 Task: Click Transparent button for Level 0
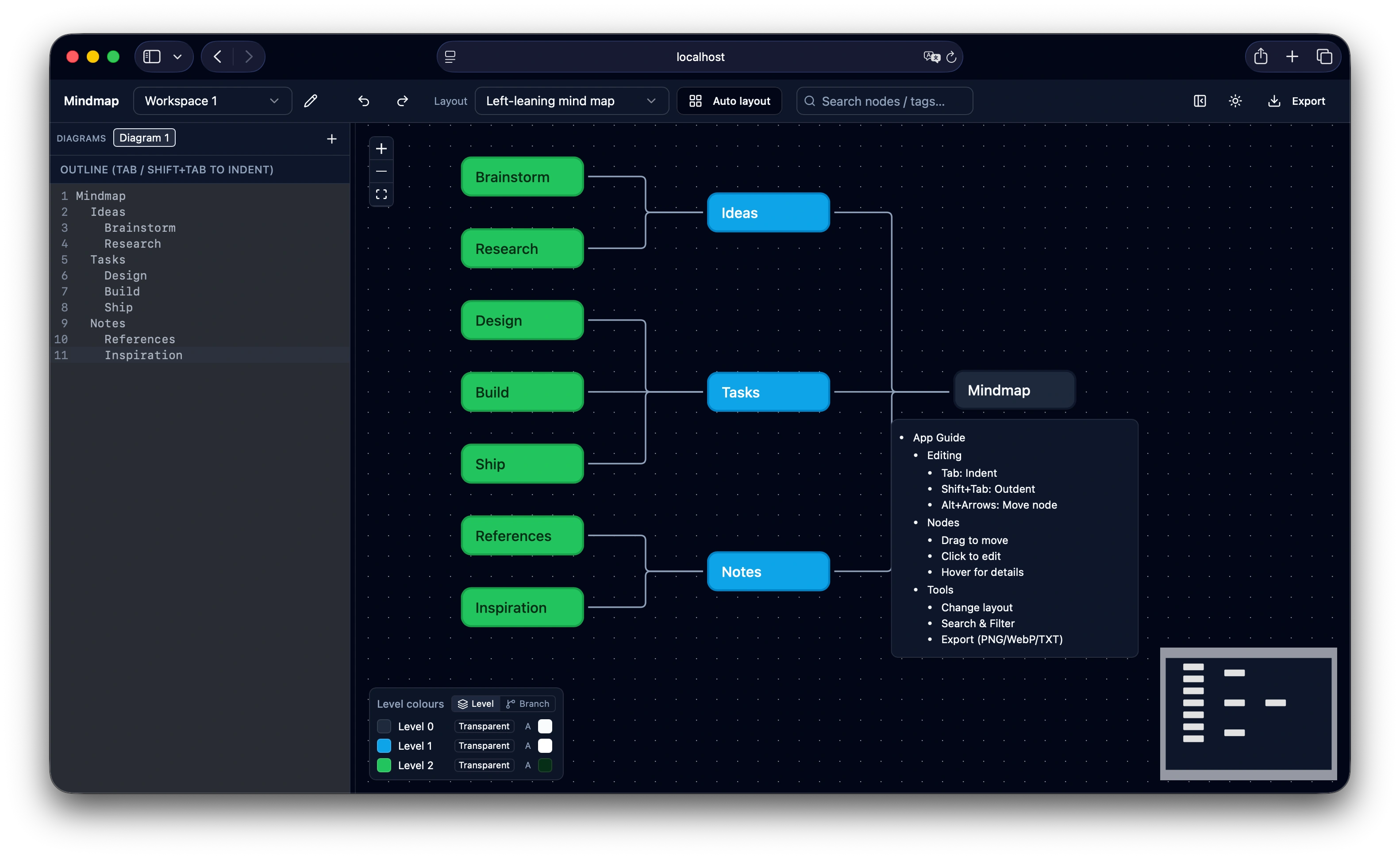coord(484,726)
